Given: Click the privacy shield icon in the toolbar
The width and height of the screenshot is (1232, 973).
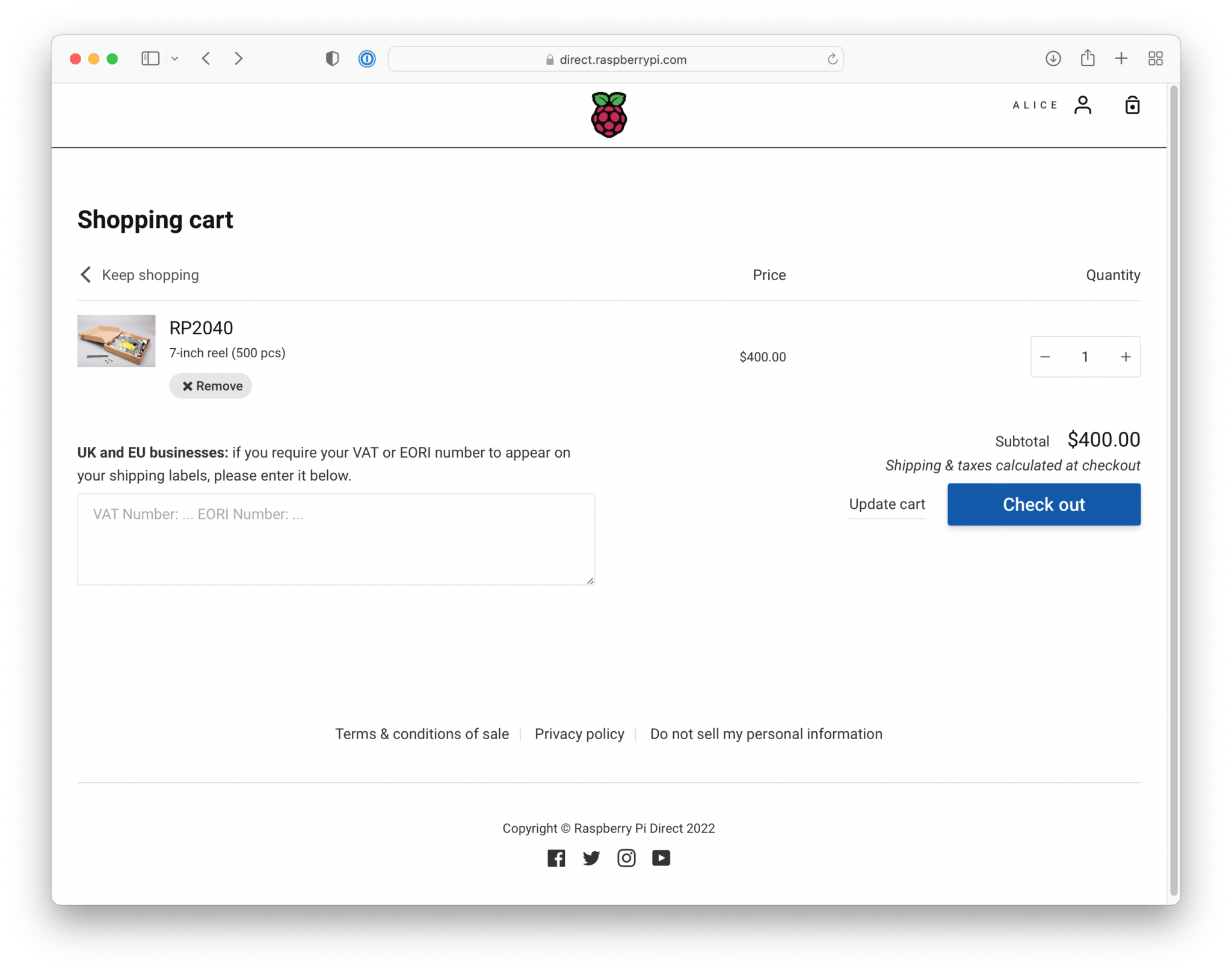Looking at the screenshot, I should (x=332, y=59).
